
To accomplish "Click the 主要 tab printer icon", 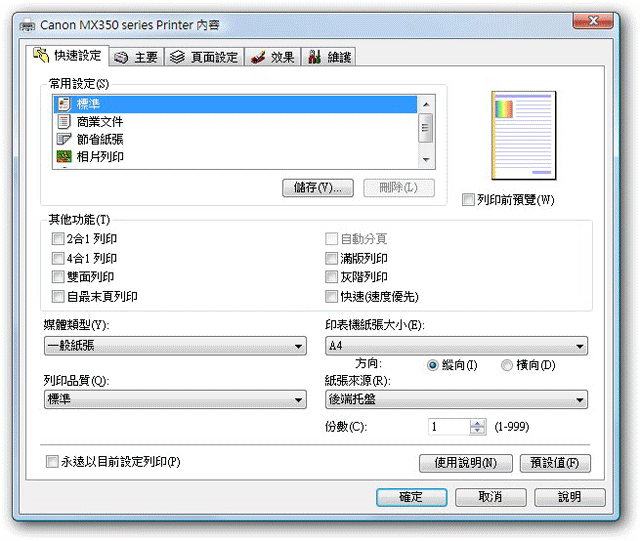I will 121,58.
